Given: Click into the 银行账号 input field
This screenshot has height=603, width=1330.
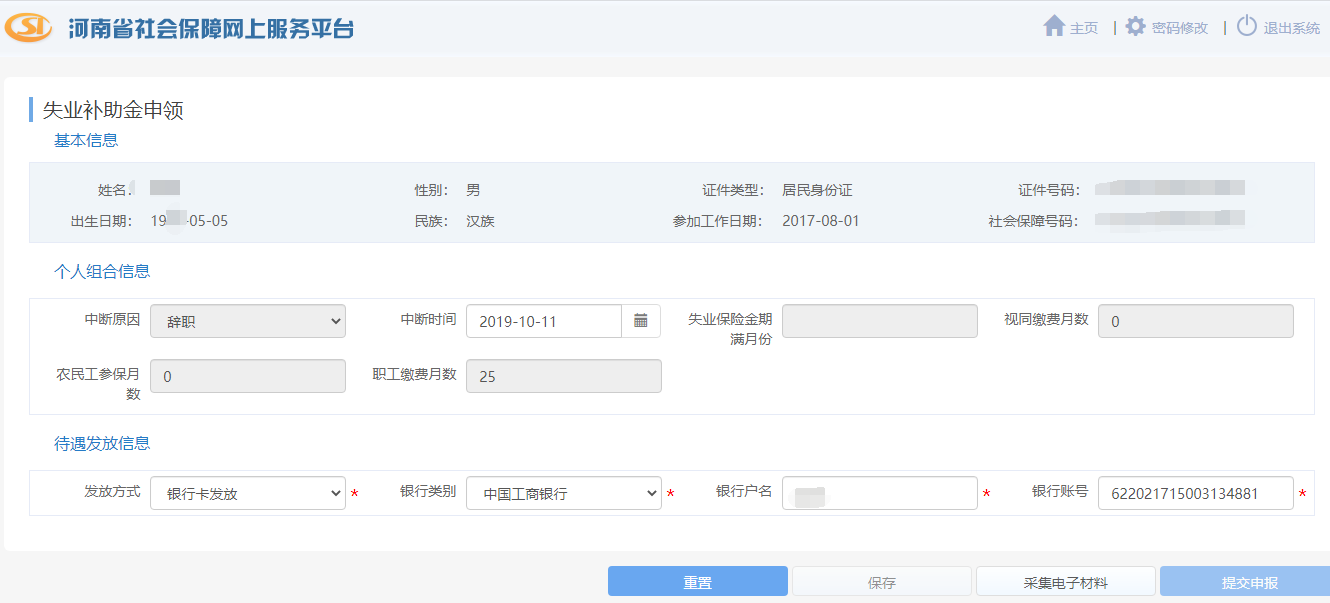Looking at the screenshot, I should point(1195,493).
